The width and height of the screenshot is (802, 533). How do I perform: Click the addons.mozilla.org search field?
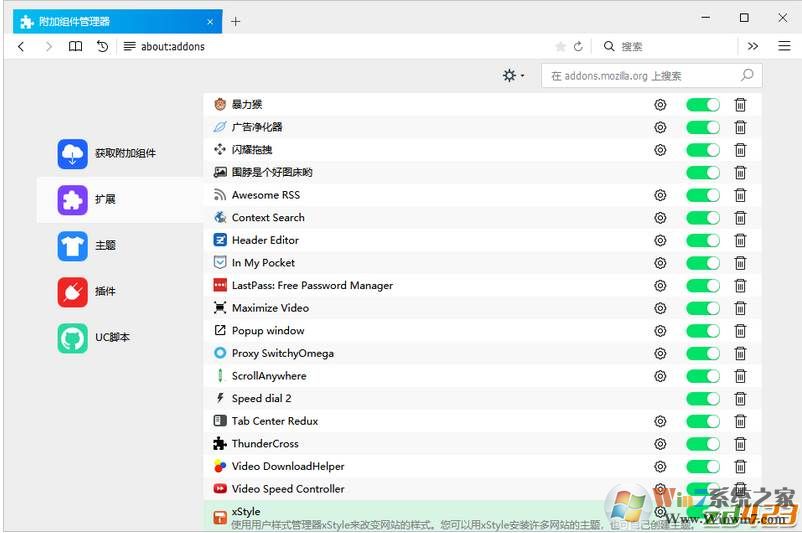tap(652, 76)
